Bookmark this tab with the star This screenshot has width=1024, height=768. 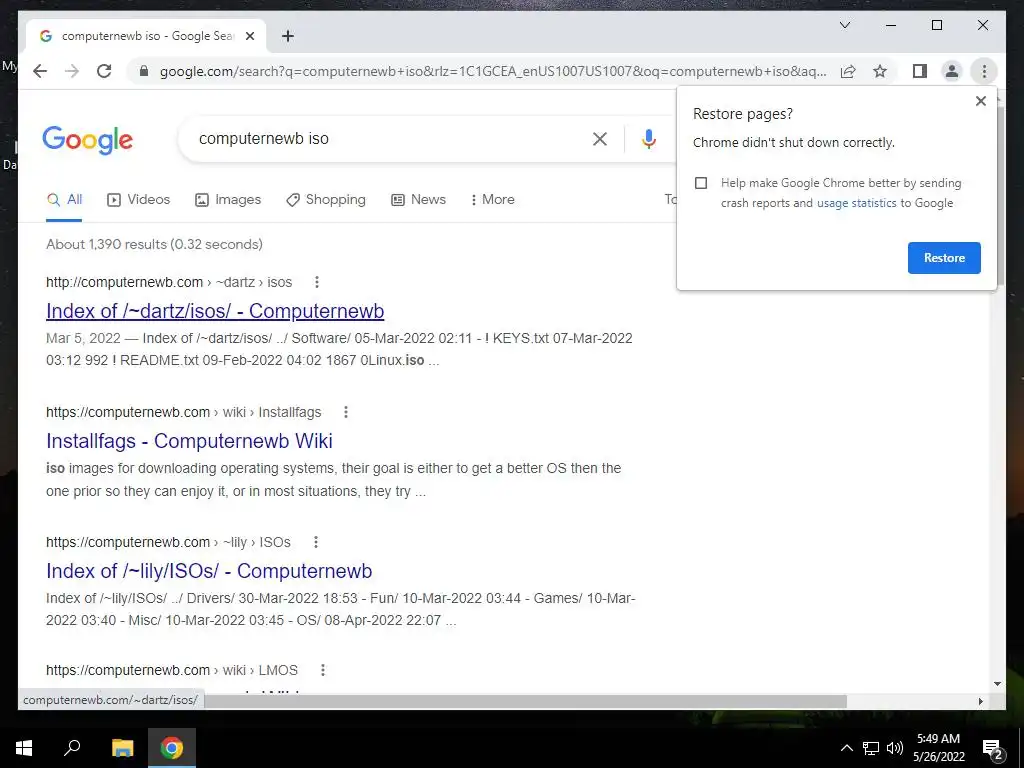880,71
